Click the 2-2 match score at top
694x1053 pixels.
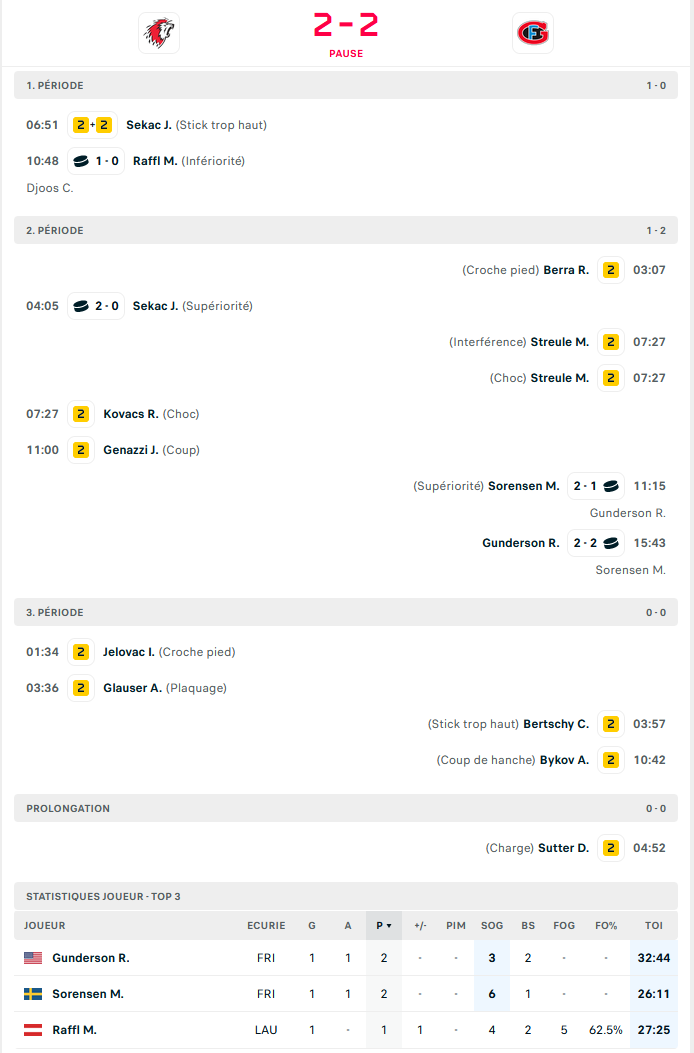[346, 26]
